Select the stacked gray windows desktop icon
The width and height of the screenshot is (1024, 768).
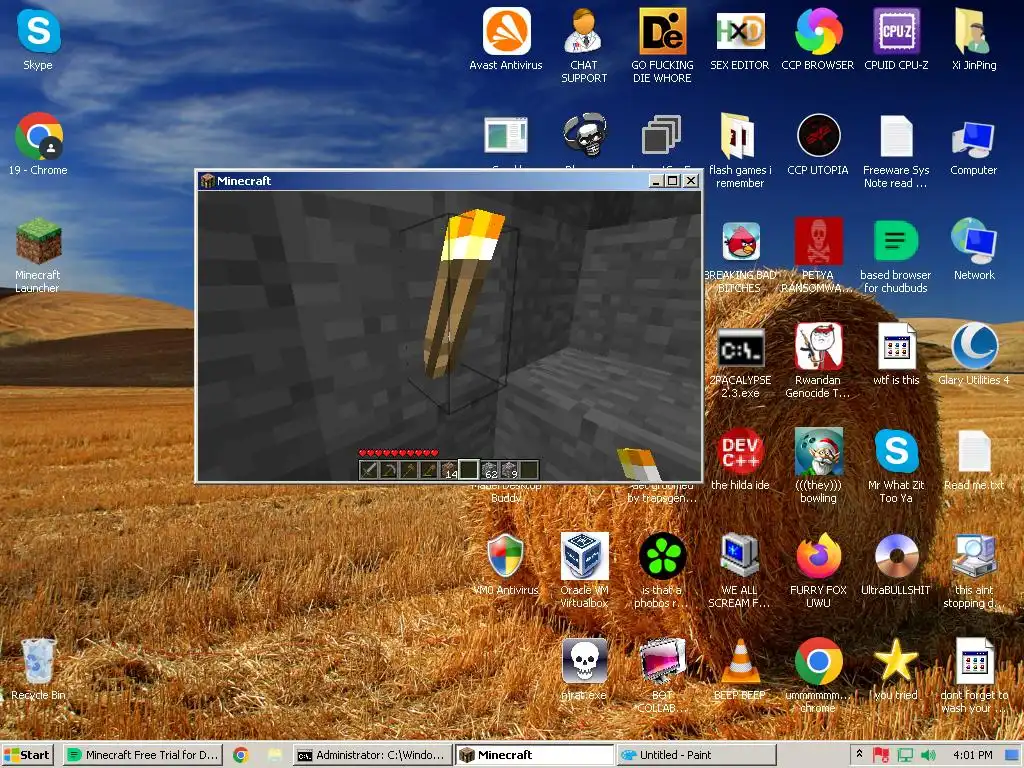[662, 135]
